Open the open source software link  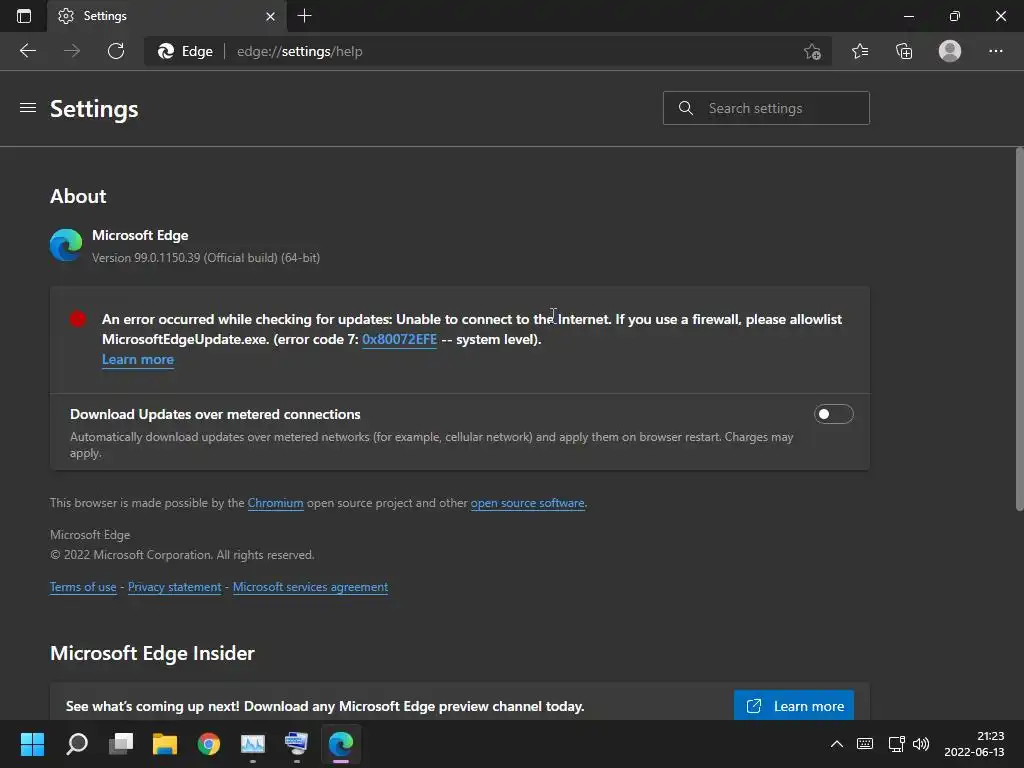point(527,503)
